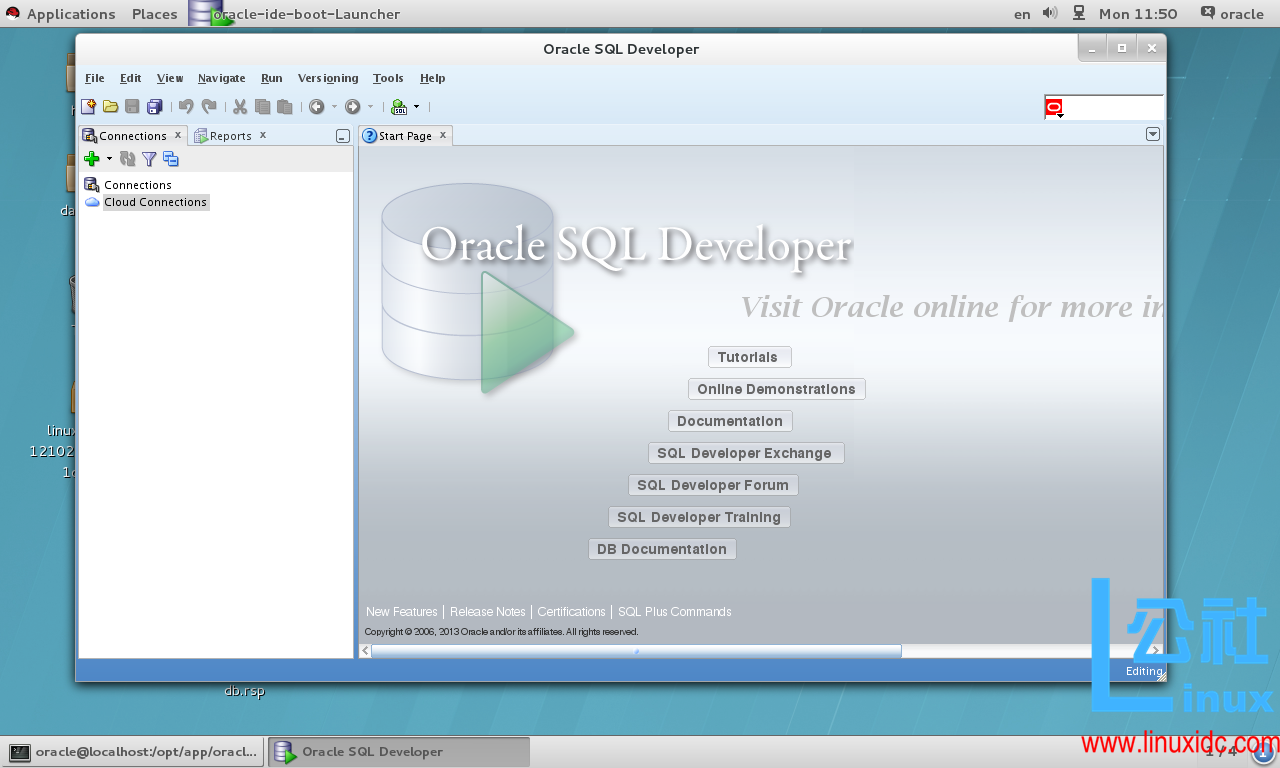Open the View menu
The image size is (1280, 768).
tap(170, 78)
